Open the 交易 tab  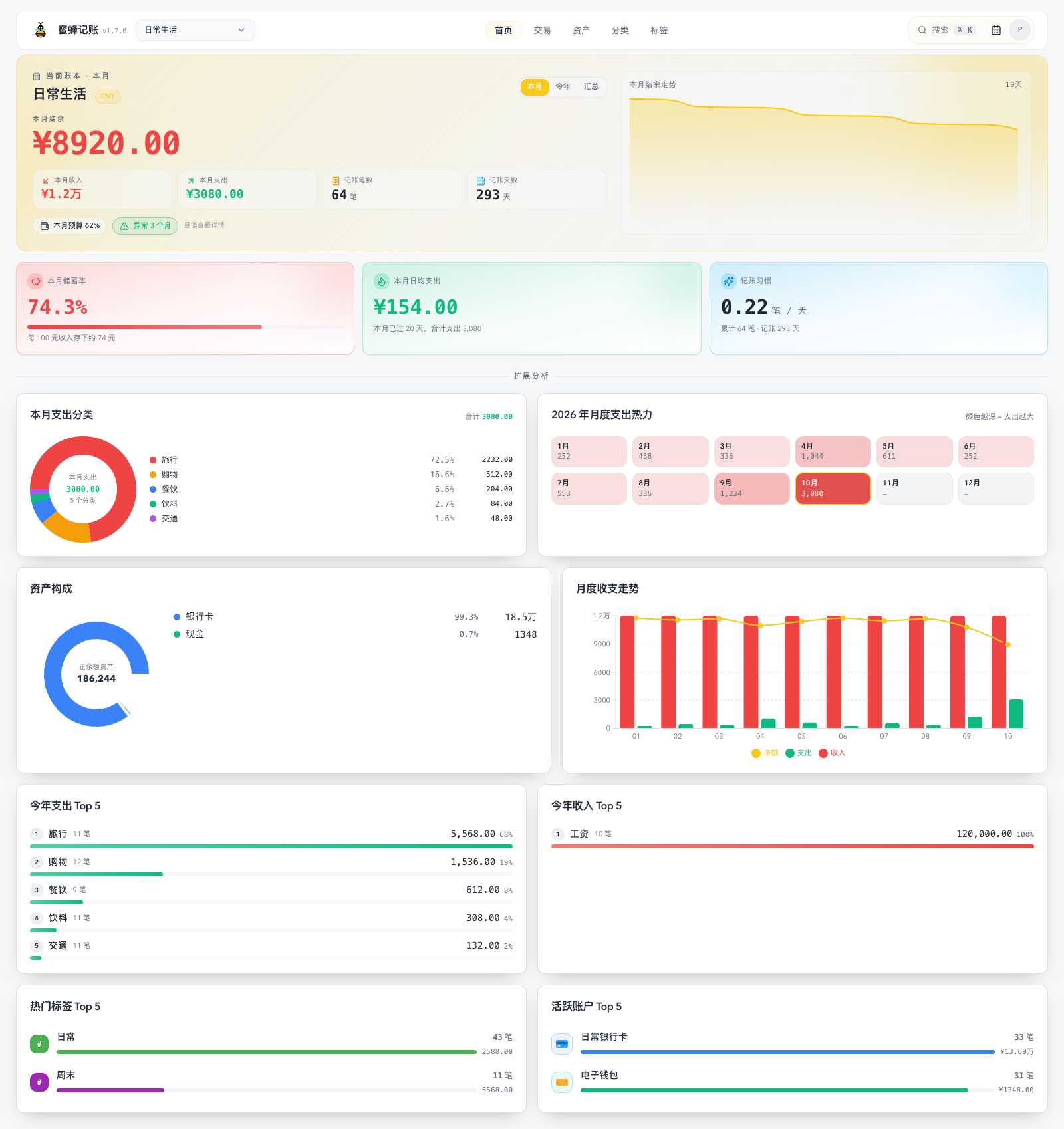point(542,30)
